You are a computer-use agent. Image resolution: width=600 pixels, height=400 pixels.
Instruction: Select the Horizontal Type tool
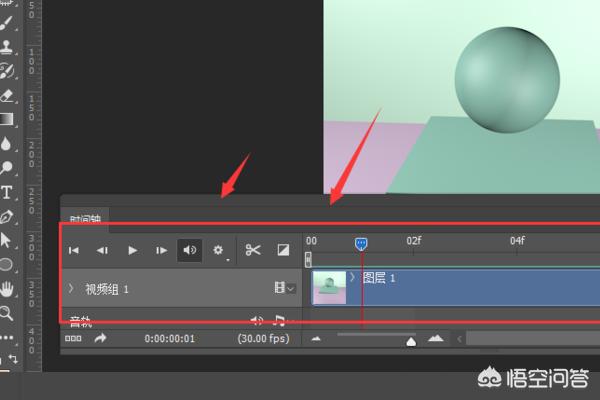tap(7, 193)
